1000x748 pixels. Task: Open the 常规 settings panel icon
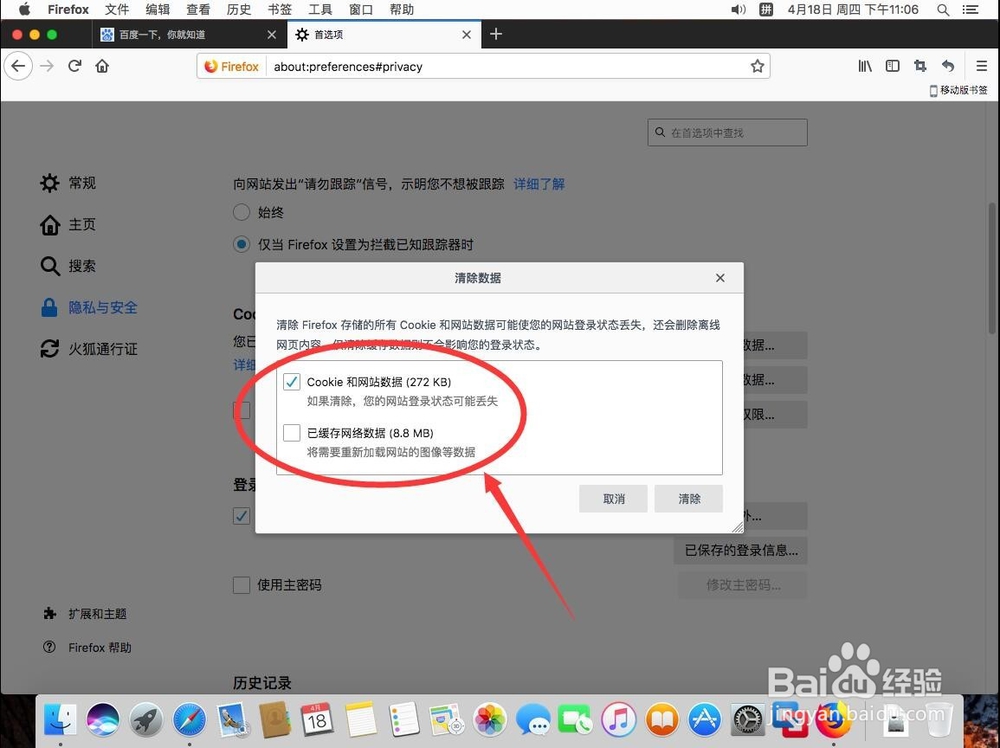pos(49,183)
